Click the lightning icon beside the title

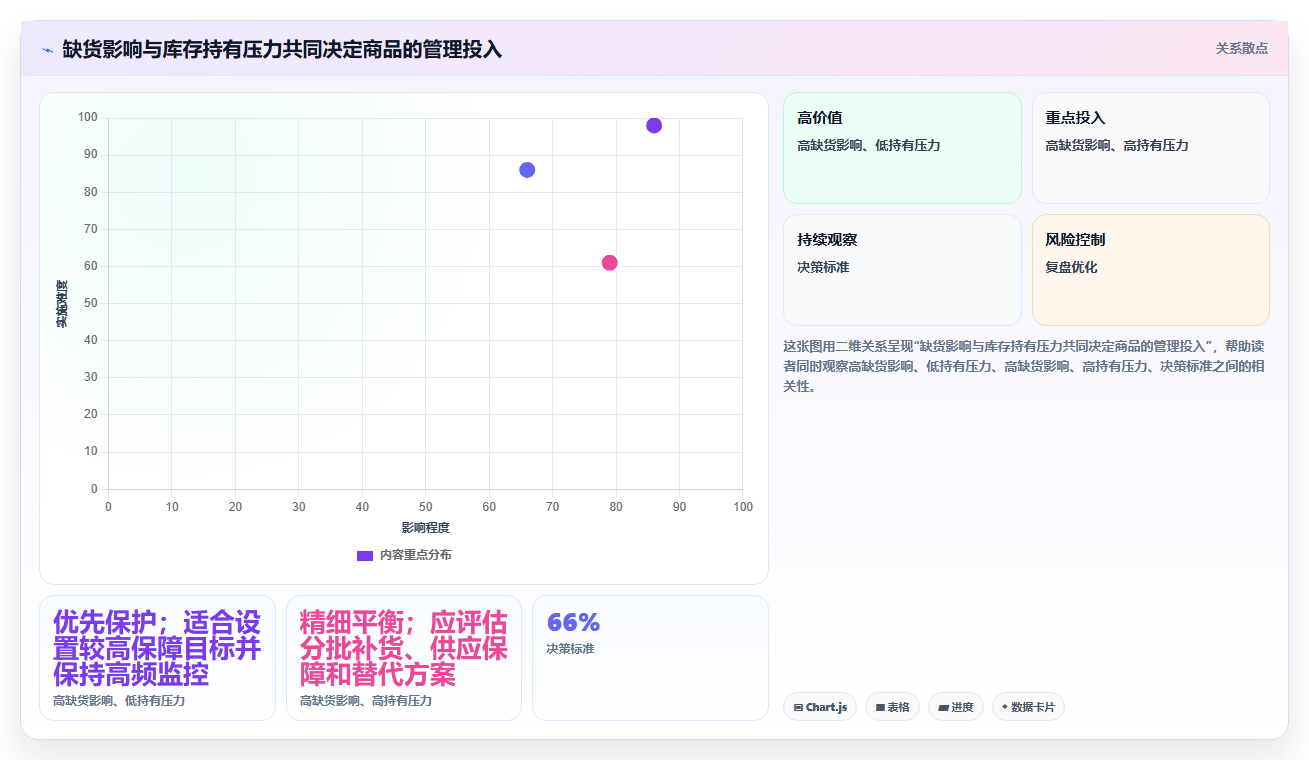pyautogui.click(x=47, y=49)
